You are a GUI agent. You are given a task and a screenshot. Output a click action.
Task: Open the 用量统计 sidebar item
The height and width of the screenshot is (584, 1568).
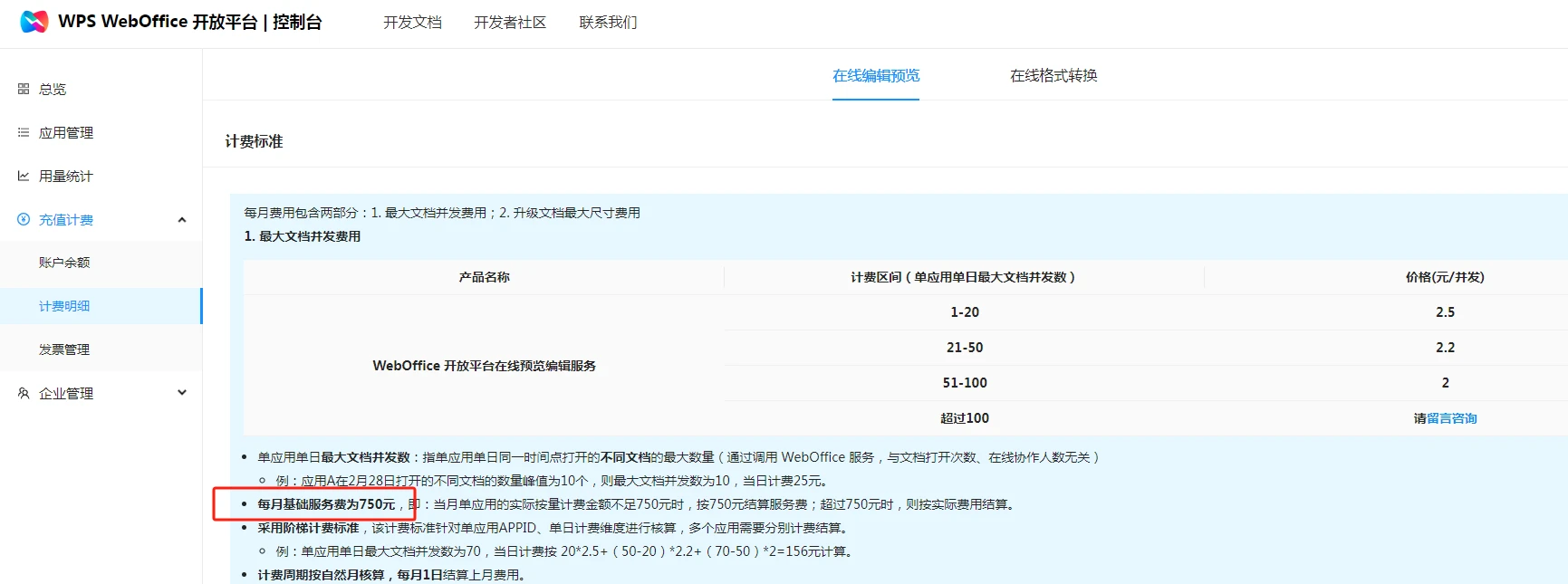pyautogui.click(x=66, y=176)
